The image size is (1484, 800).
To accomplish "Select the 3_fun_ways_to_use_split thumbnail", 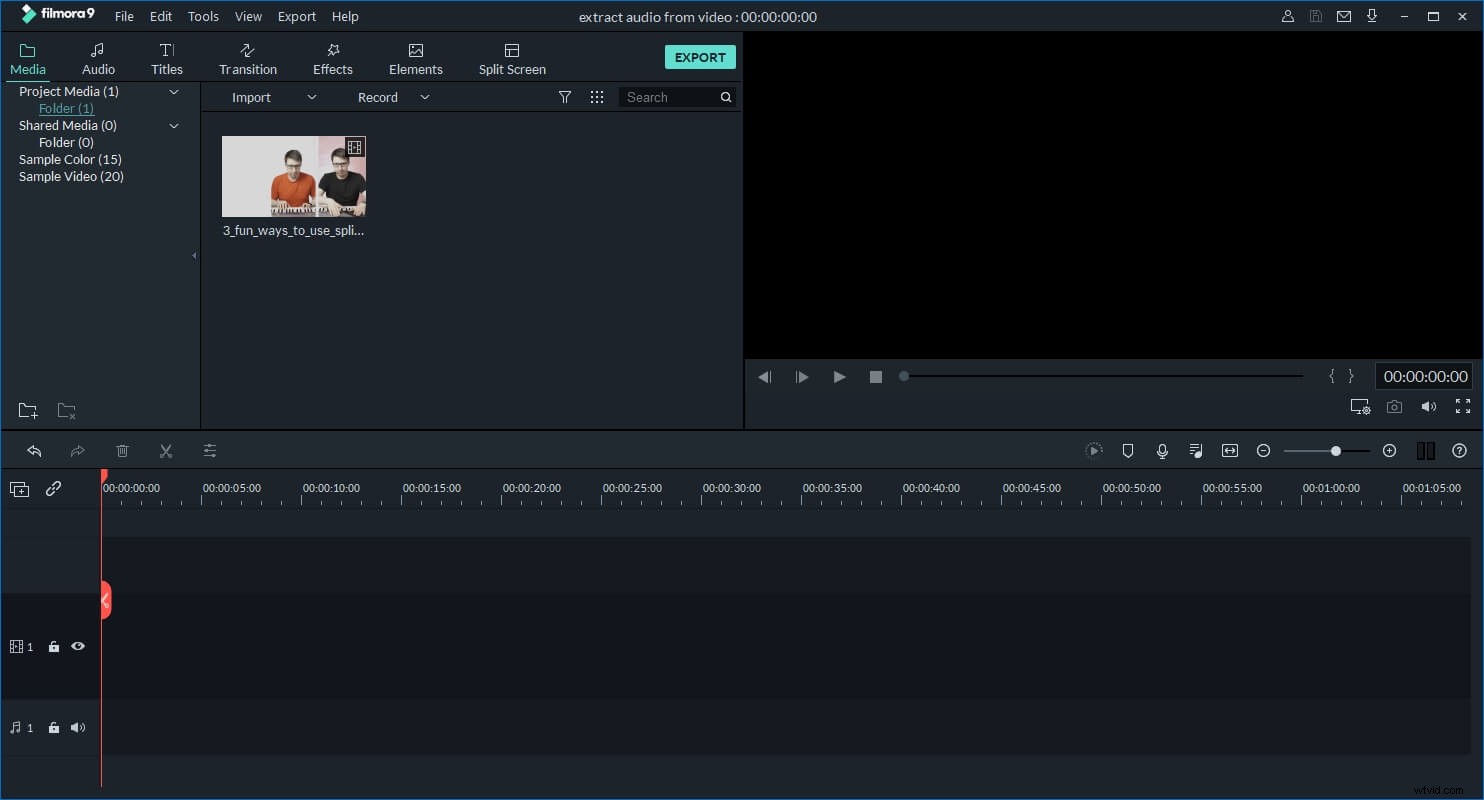I will pos(293,176).
